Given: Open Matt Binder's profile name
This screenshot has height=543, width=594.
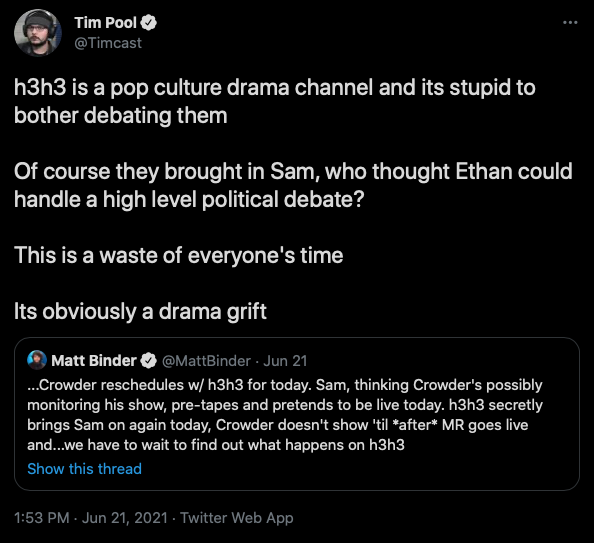Looking at the screenshot, I should [x=94, y=360].
